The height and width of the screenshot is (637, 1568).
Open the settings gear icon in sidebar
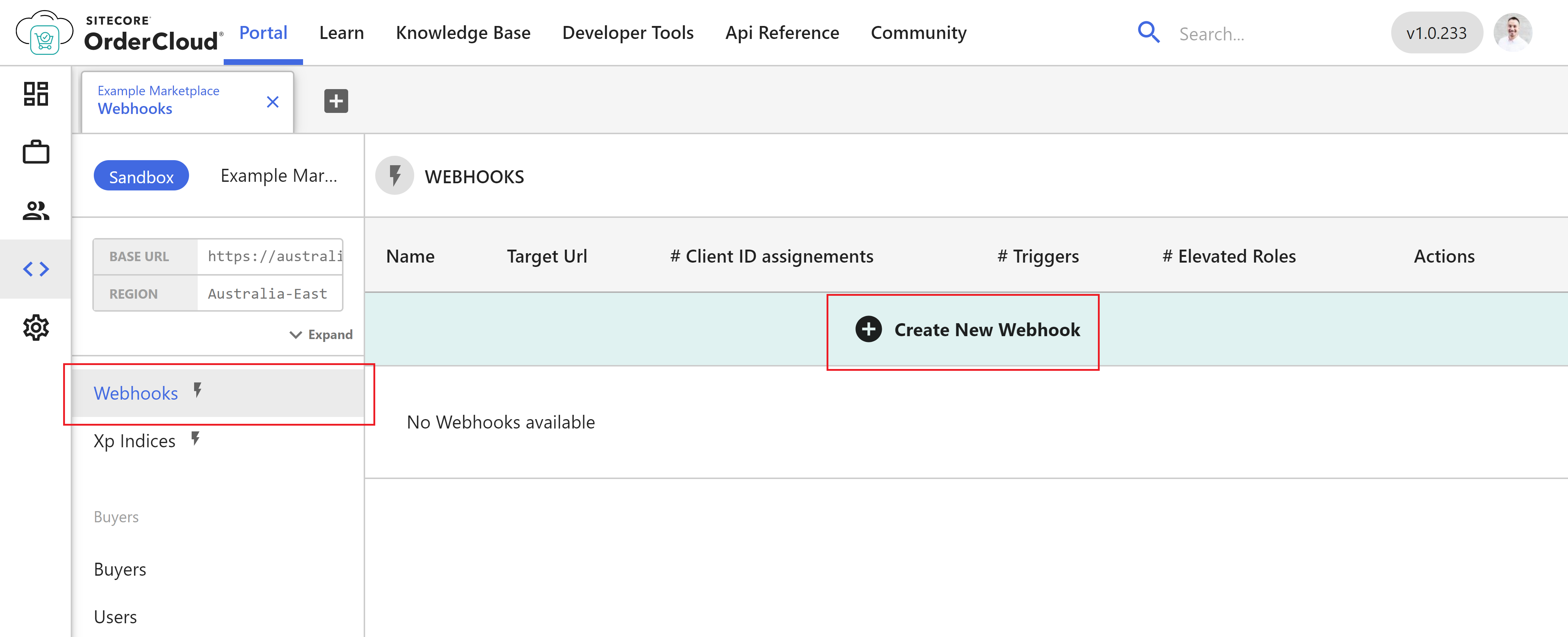36,327
